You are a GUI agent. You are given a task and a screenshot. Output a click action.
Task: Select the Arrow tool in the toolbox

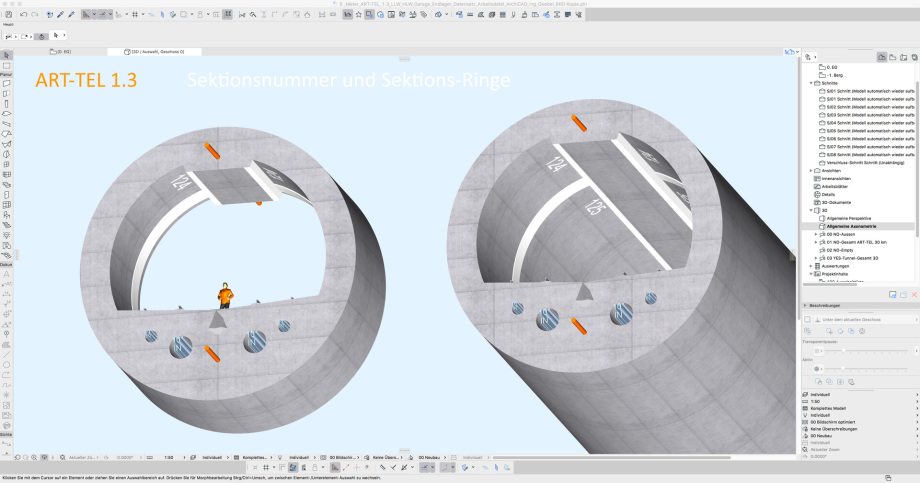tap(6, 55)
